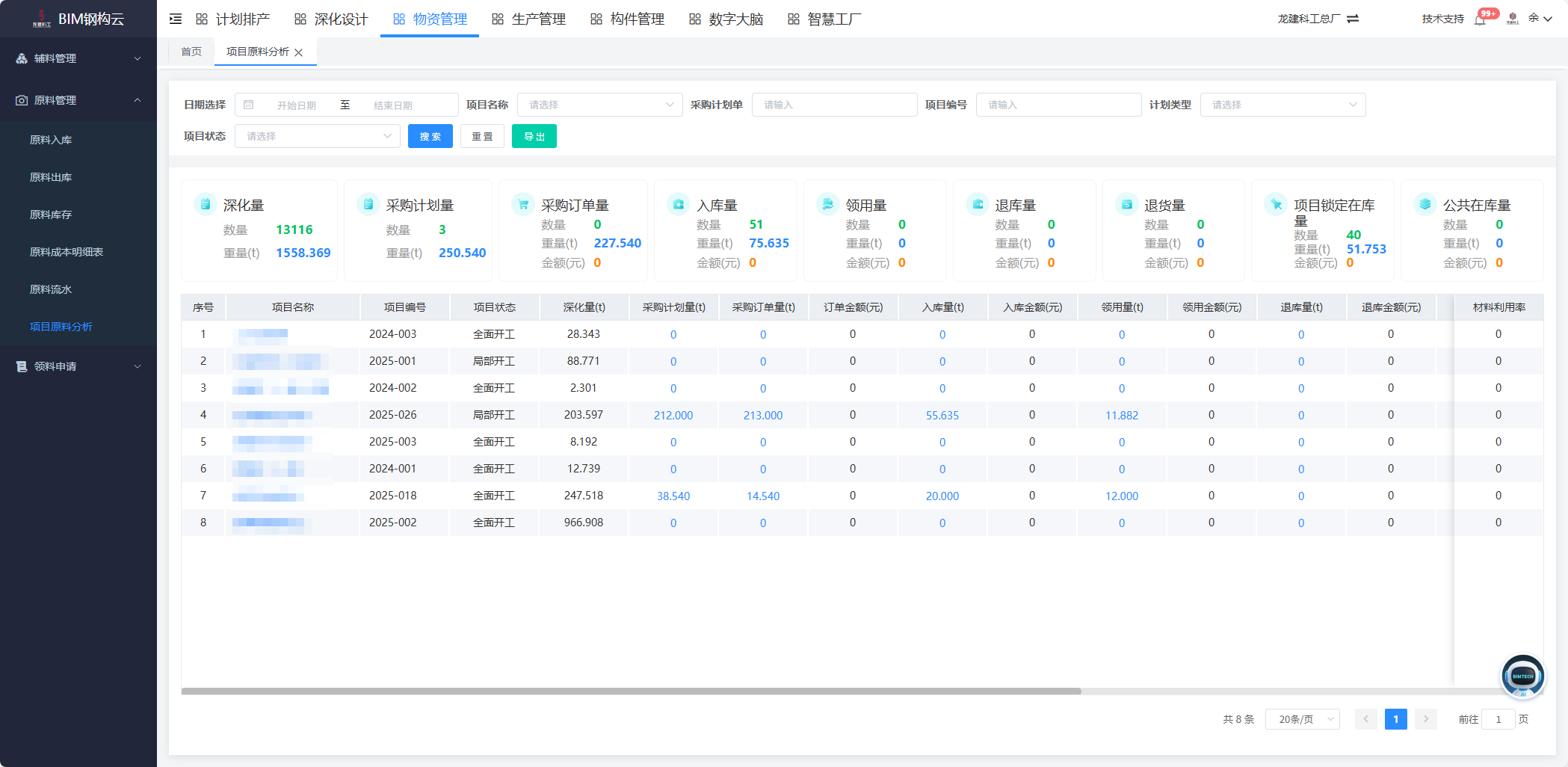Click the 搜索 button
Viewport: 1568px width, 767px height.
click(430, 136)
